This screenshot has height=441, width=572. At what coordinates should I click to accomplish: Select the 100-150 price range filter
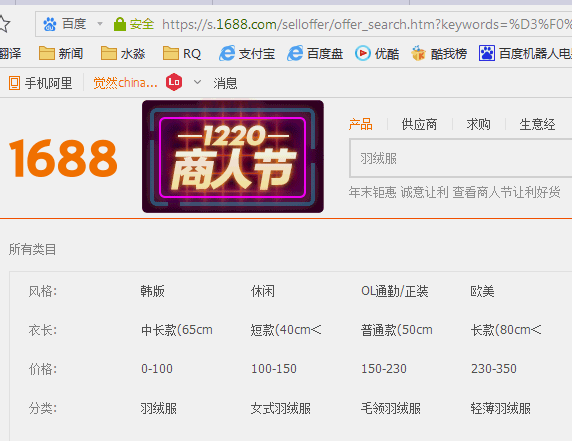(x=274, y=369)
